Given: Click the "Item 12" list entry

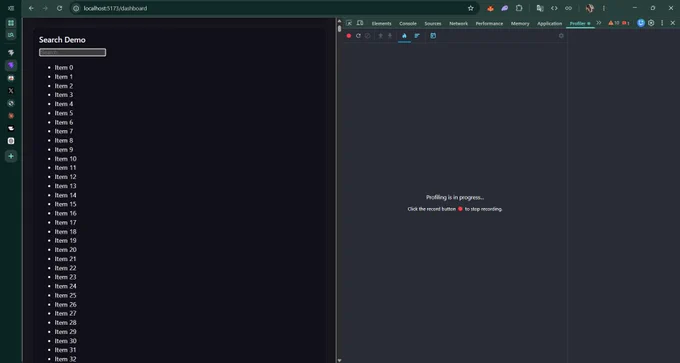Looking at the screenshot, I should click(65, 177).
